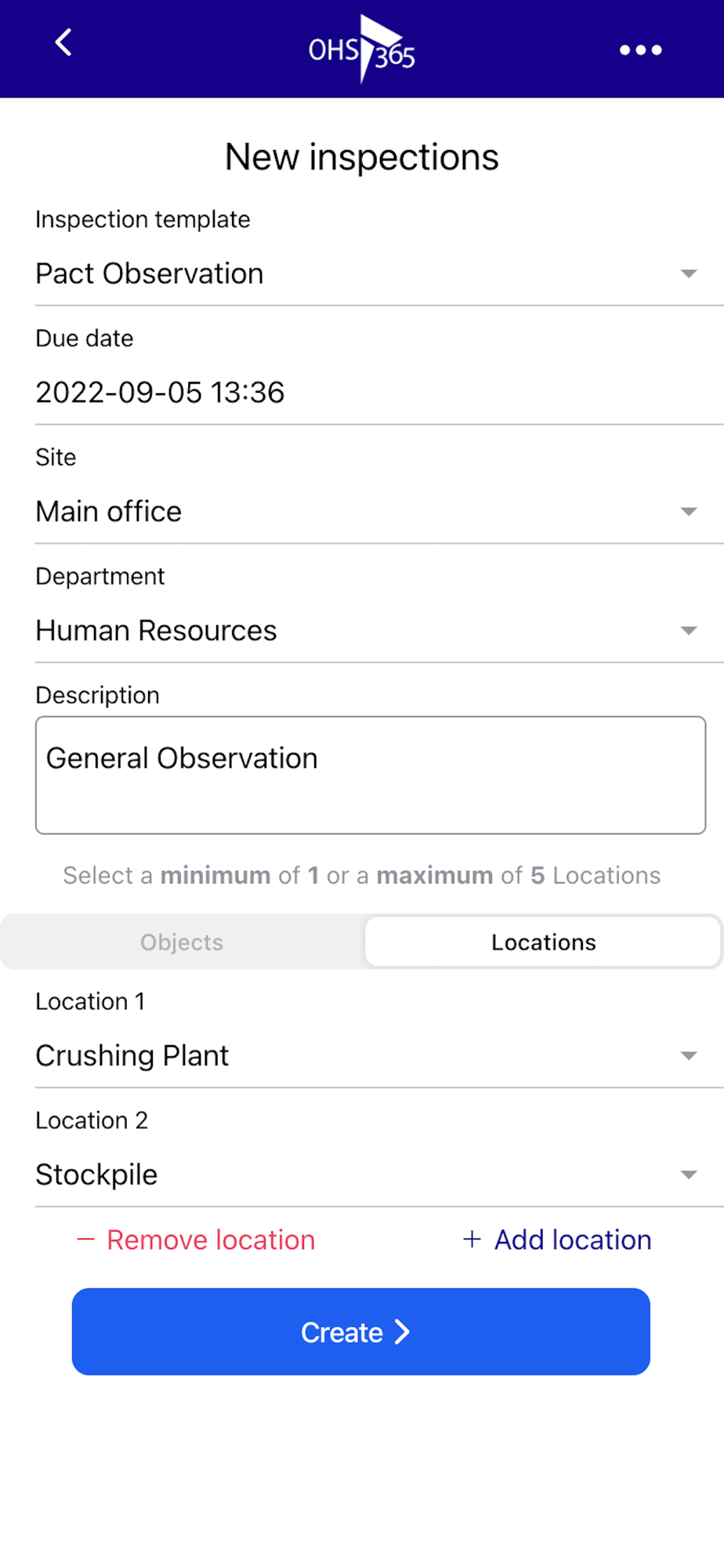Click the Remove location link
This screenshot has width=724, height=1568.
[x=211, y=1240]
